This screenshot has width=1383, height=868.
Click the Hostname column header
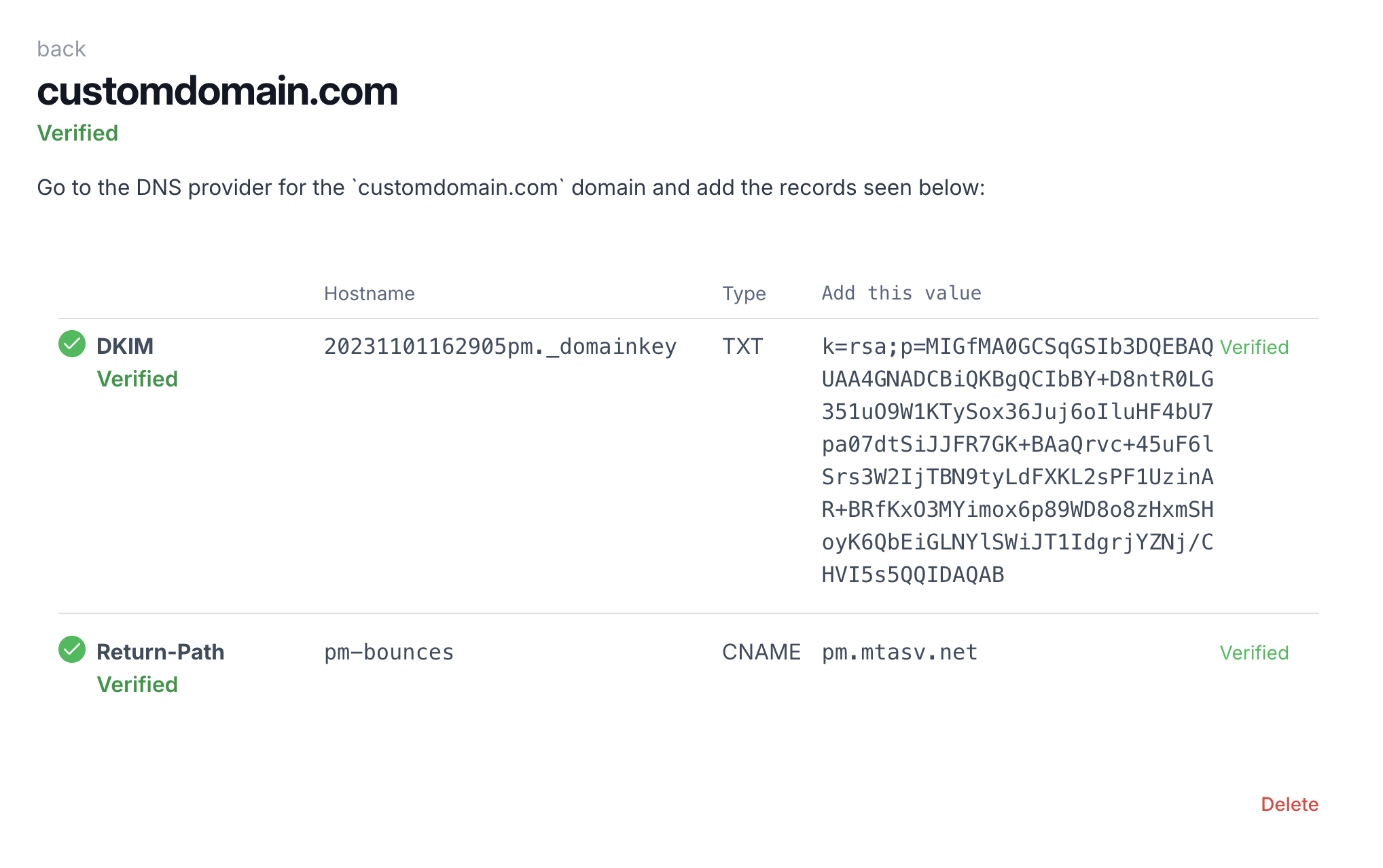(x=370, y=293)
